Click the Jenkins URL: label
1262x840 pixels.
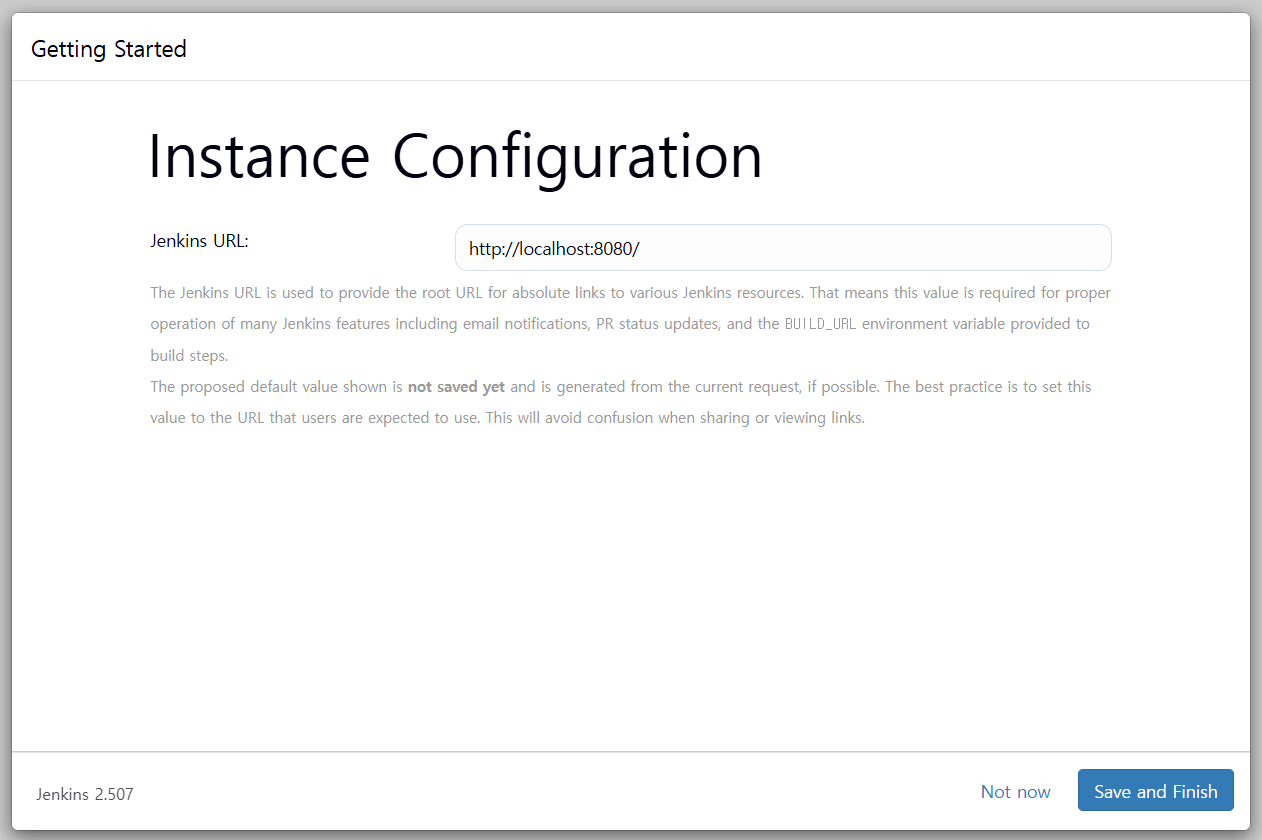pos(199,241)
